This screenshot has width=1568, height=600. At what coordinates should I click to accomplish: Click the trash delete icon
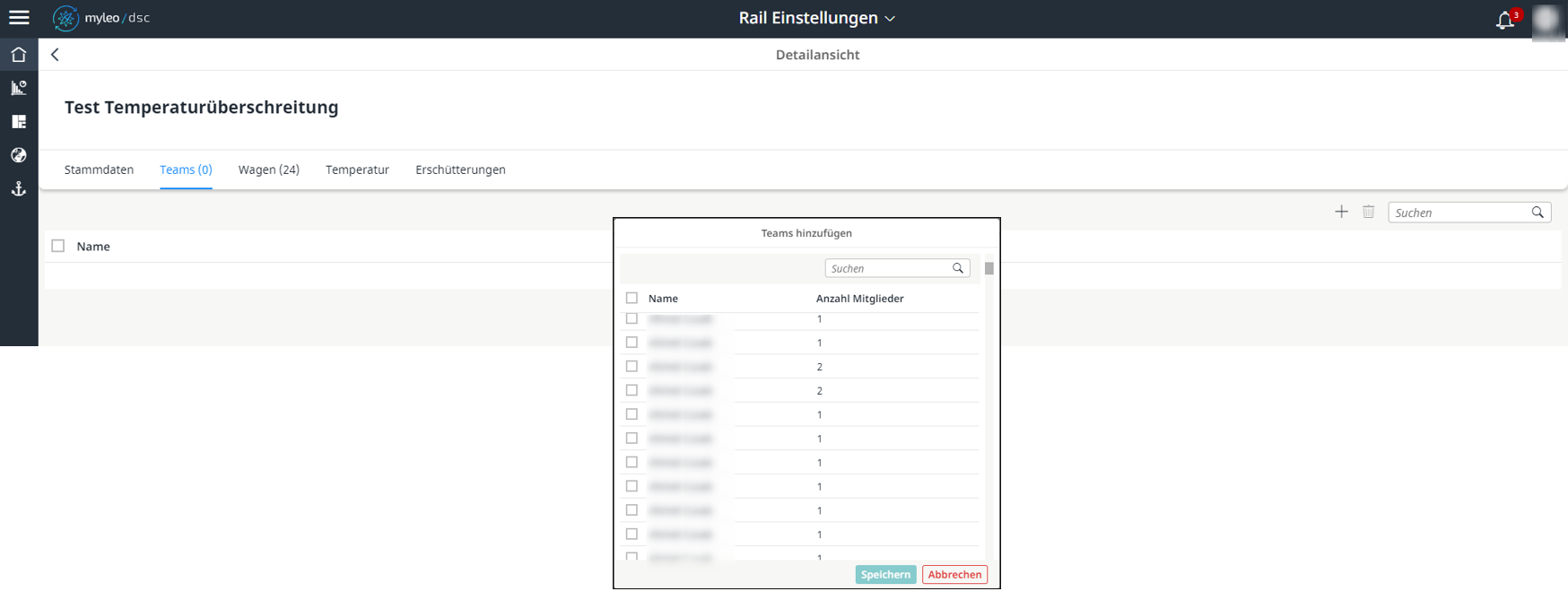(1368, 212)
